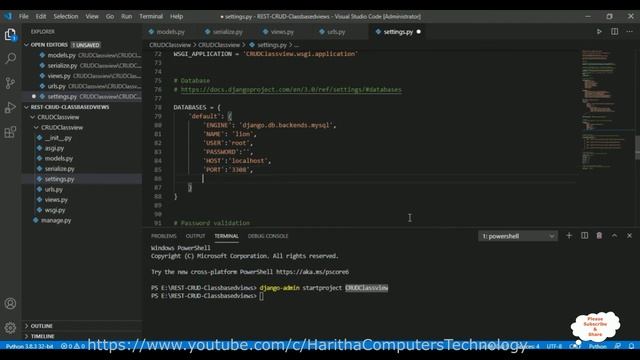Open the Go menu
Screen dimensions: 640x360
coord(110,16)
